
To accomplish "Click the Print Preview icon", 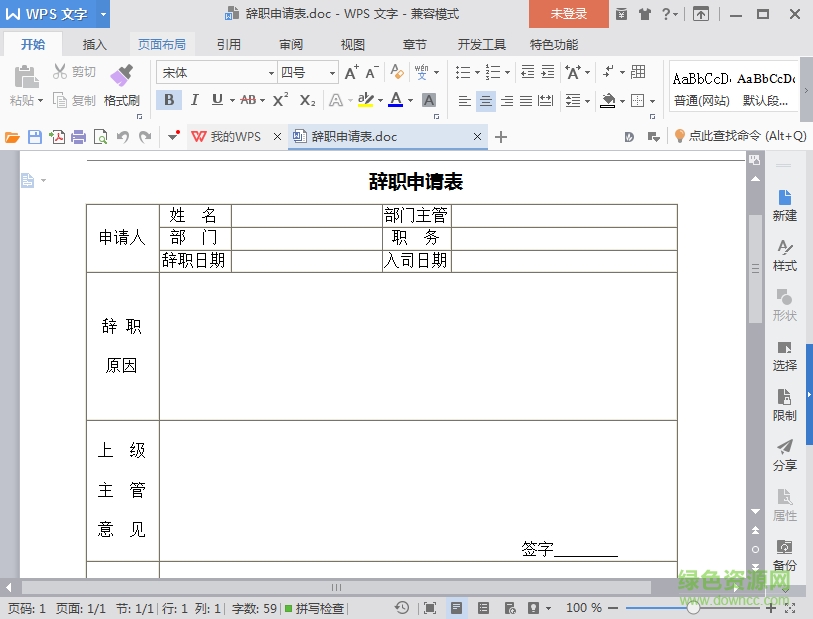I will [x=101, y=136].
